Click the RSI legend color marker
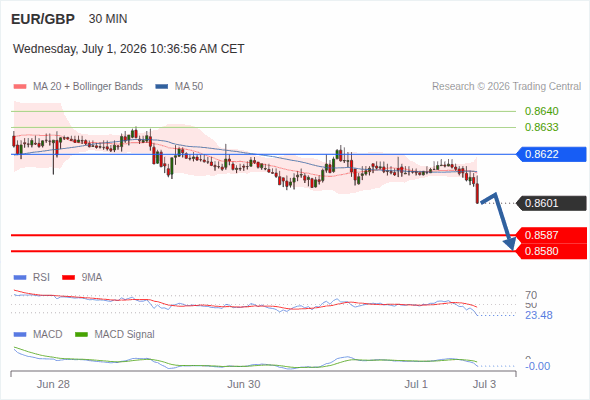This screenshot has height=400, width=590. pyautogui.click(x=20, y=278)
